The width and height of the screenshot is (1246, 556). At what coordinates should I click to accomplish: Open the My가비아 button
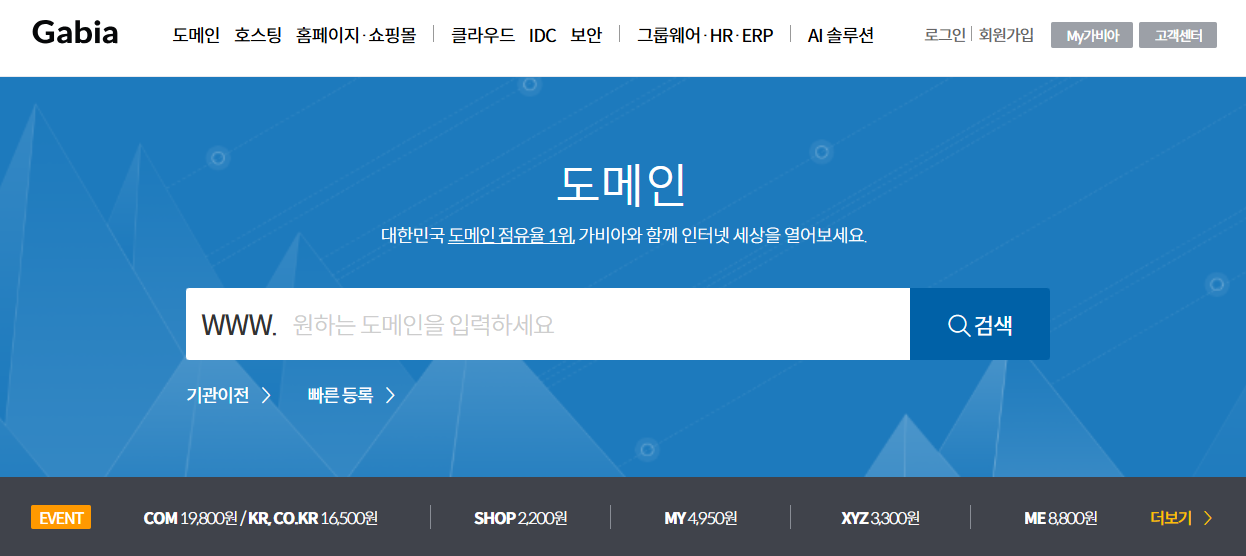click(x=1092, y=36)
